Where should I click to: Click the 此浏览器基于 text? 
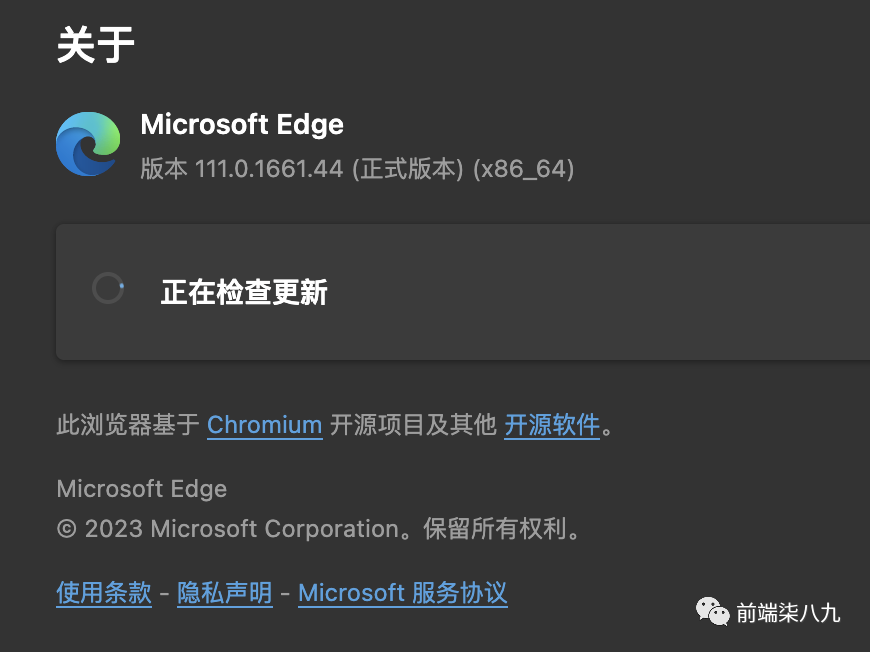(128, 425)
